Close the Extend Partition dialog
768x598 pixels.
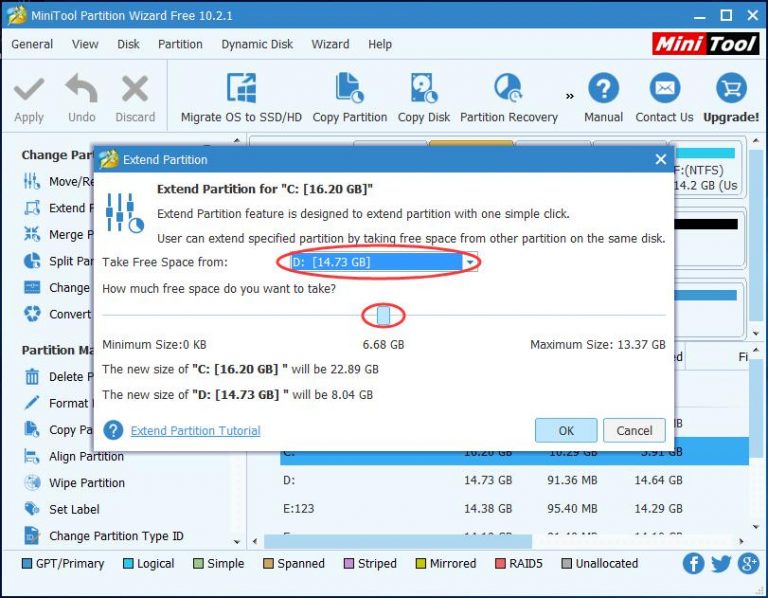[661, 159]
